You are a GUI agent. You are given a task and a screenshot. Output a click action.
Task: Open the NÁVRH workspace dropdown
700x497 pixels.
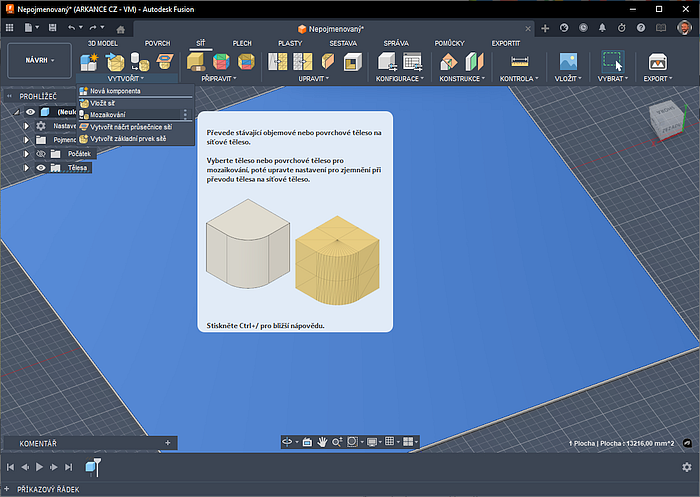[40, 60]
